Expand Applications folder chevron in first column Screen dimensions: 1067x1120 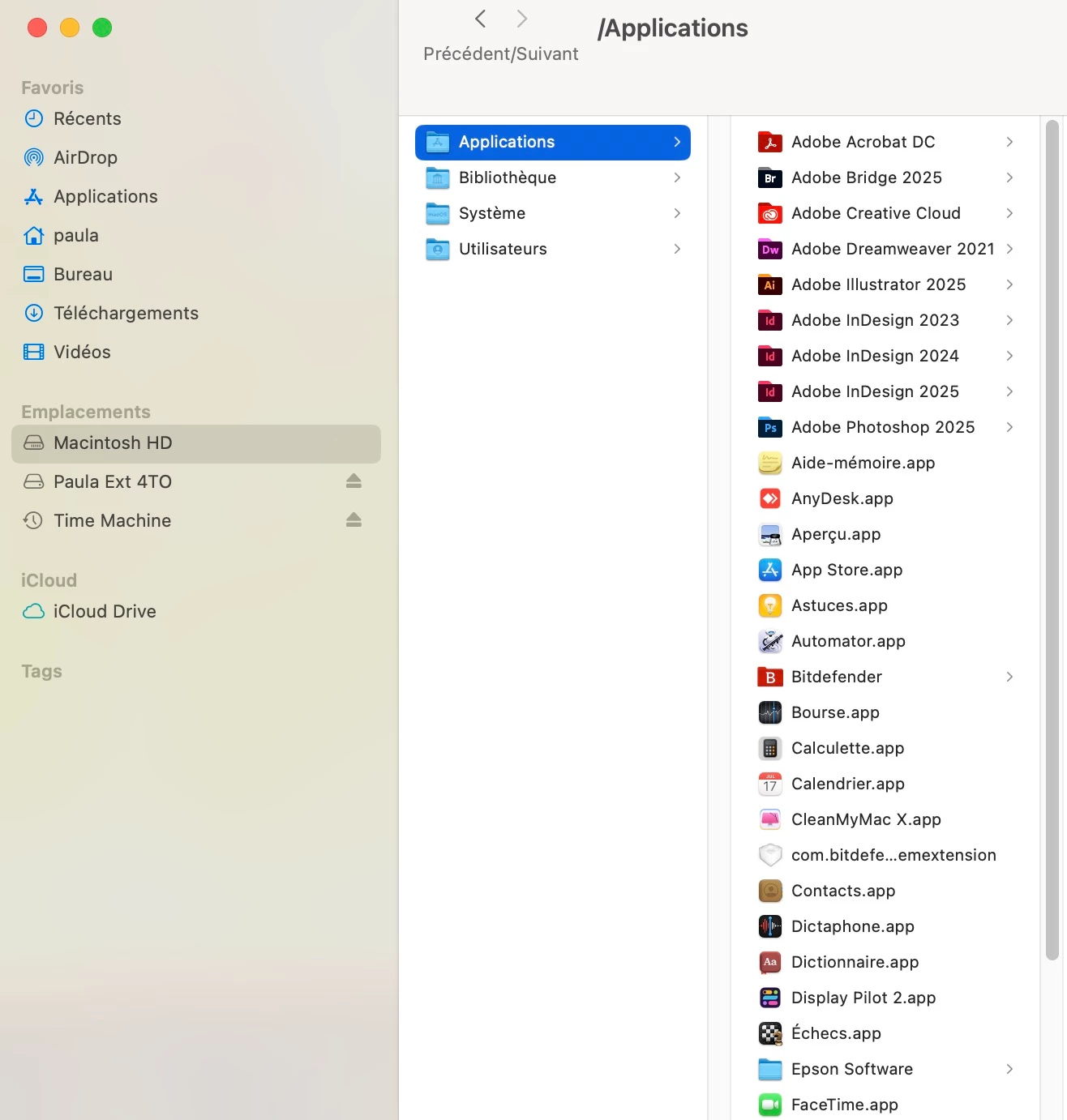coord(677,142)
